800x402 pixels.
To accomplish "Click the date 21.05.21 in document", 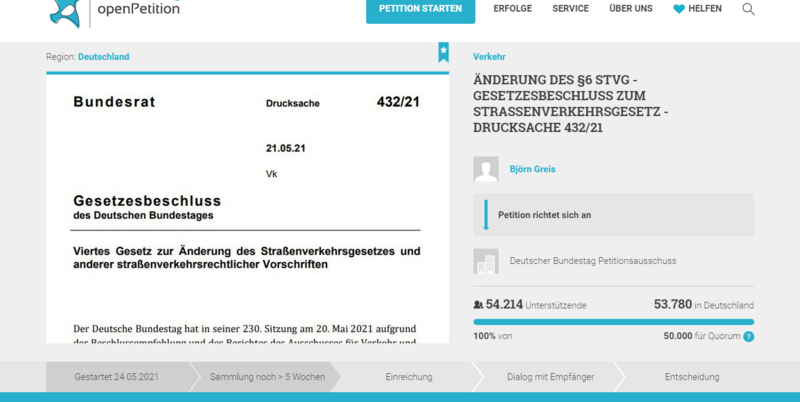I will [286, 148].
